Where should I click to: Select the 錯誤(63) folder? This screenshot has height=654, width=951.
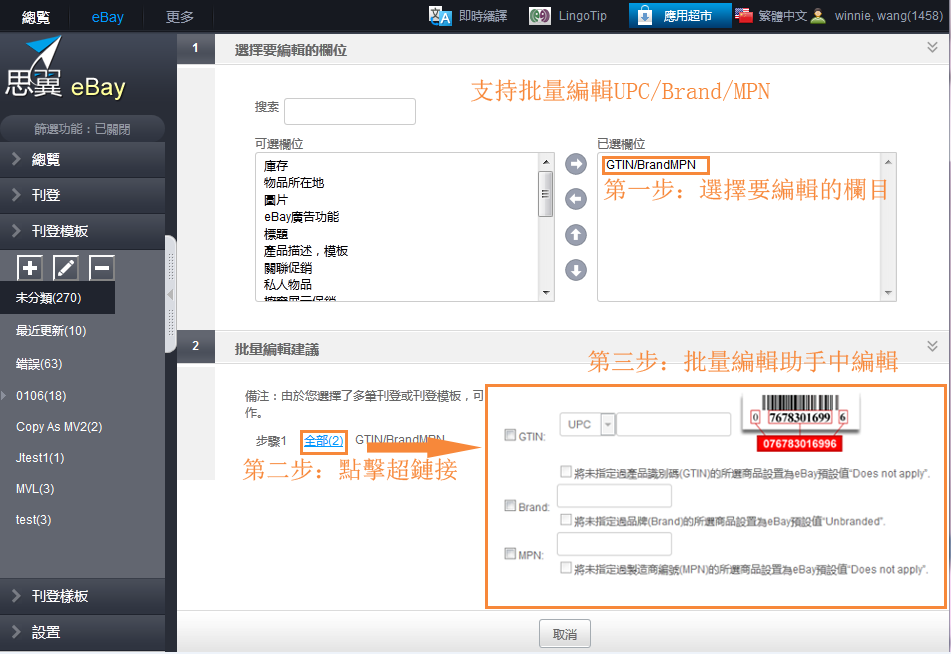[x=39, y=363]
